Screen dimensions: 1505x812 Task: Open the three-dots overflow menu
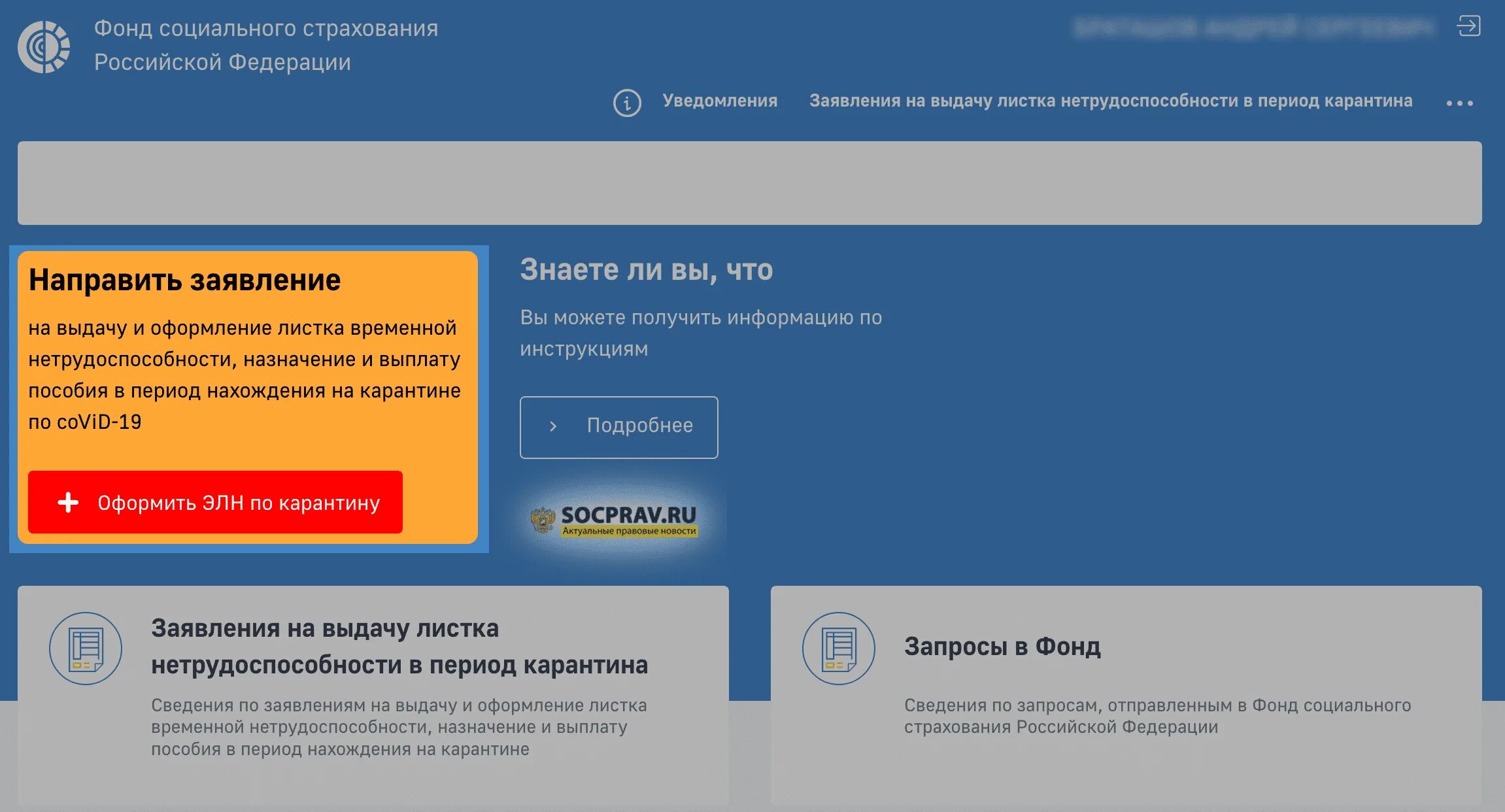pyautogui.click(x=1459, y=103)
